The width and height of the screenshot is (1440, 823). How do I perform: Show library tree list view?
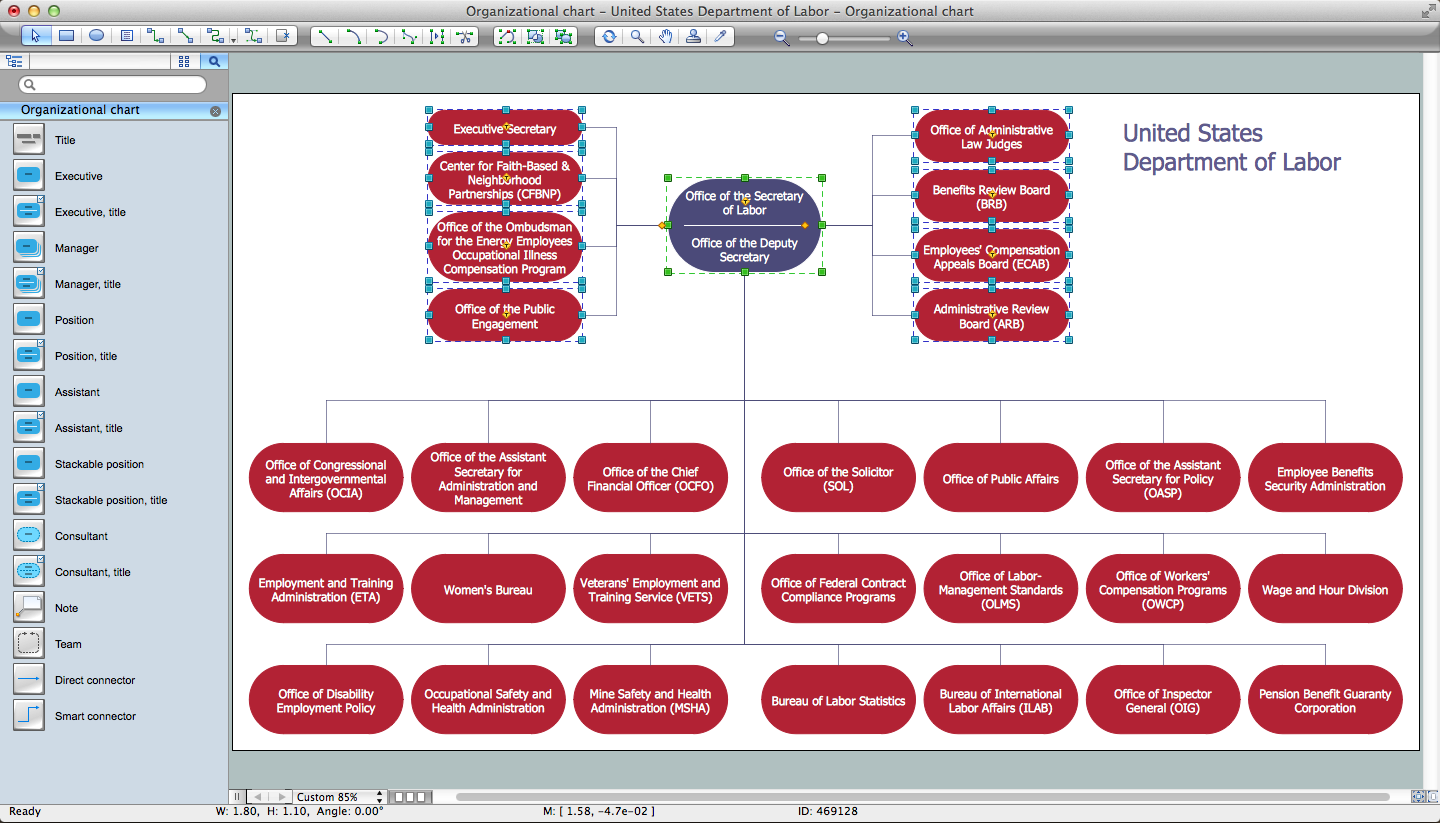click(x=14, y=61)
